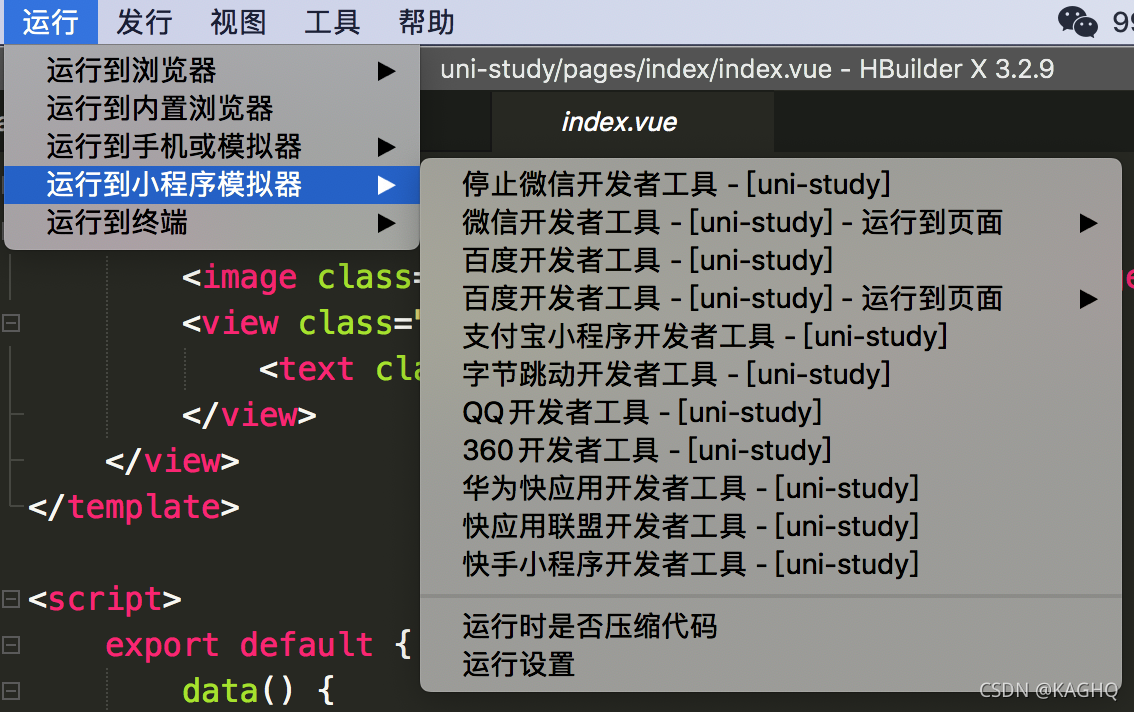This screenshot has width=1134, height=712.
Task: Choose 快手小程序开发者工具 - [uni-study]
Action: 771,564
